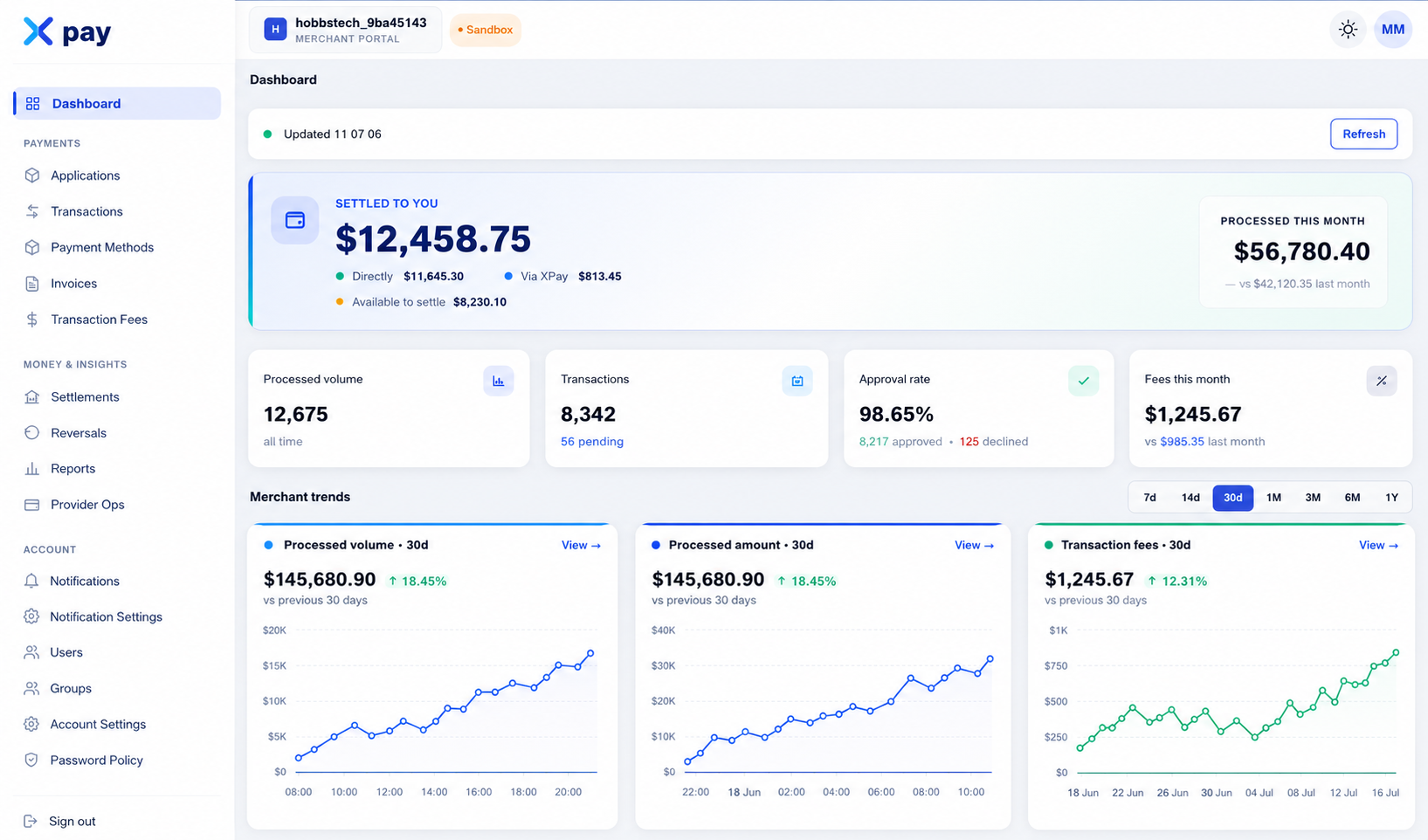Click the Reversals circular arrow icon
This screenshot has height=840, width=1428.
tap(32, 433)
